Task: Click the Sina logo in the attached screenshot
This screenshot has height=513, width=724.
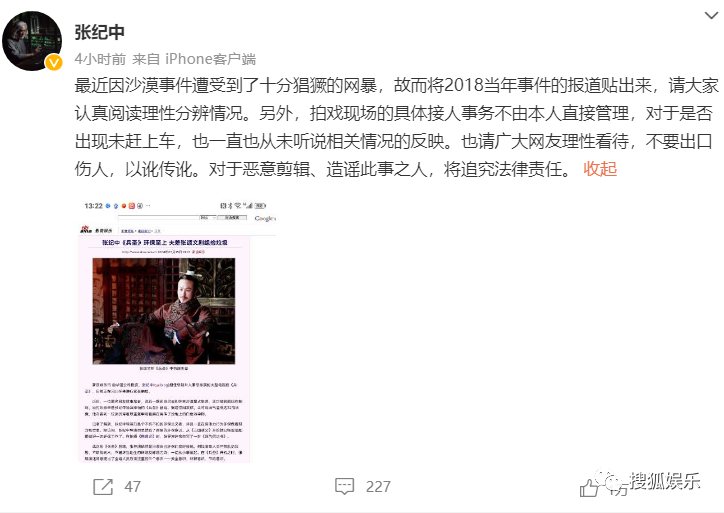Action: click(x=86, y=229)
